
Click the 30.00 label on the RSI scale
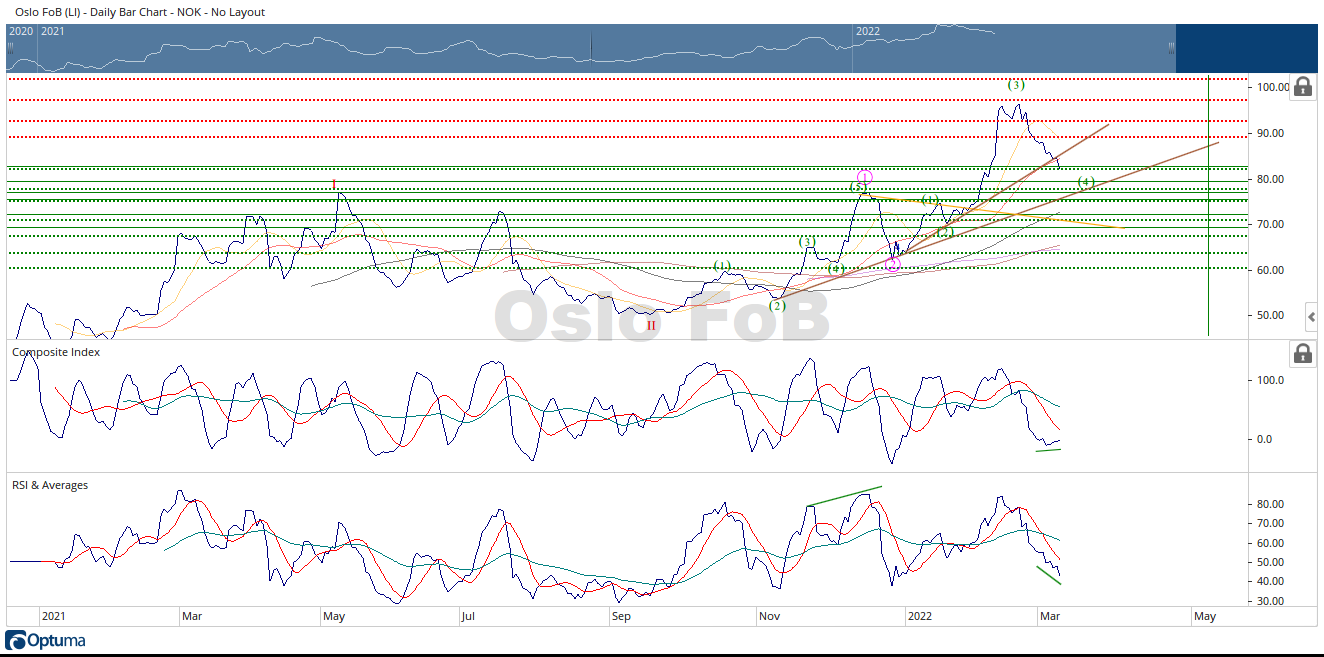[x=1272, y=601]
